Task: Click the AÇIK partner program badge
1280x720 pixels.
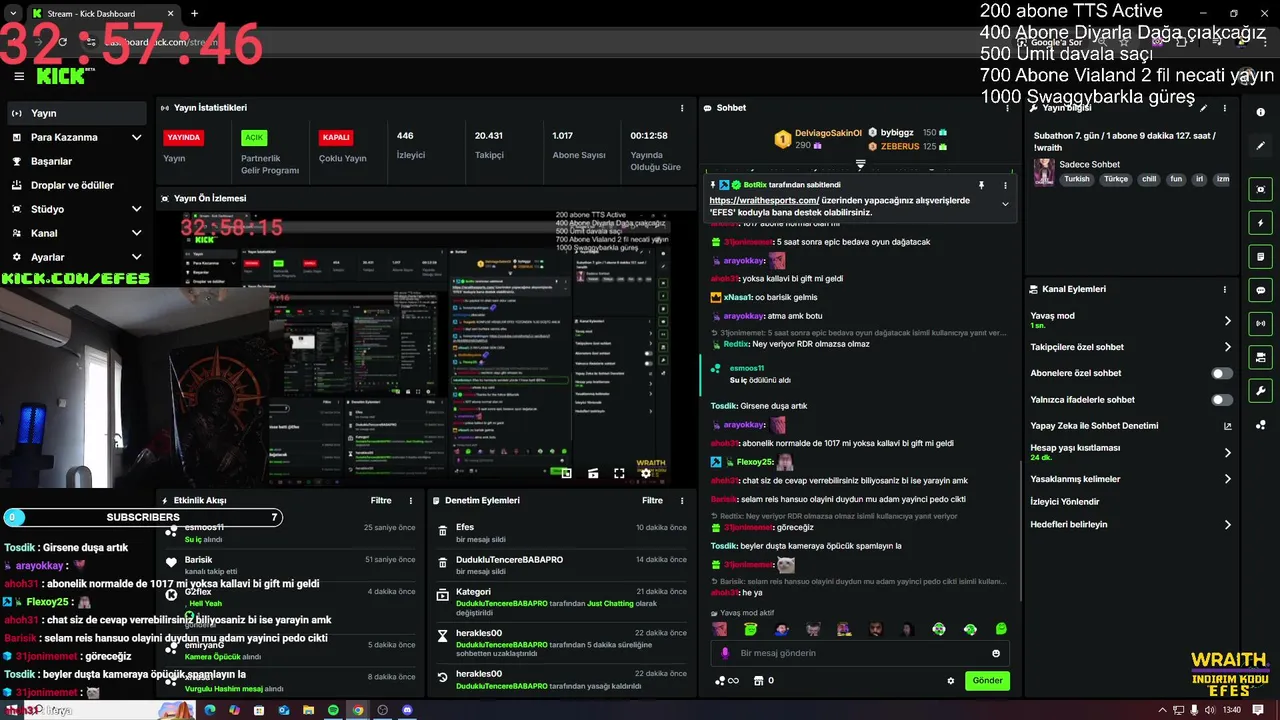Action: [x=254, y=138]
